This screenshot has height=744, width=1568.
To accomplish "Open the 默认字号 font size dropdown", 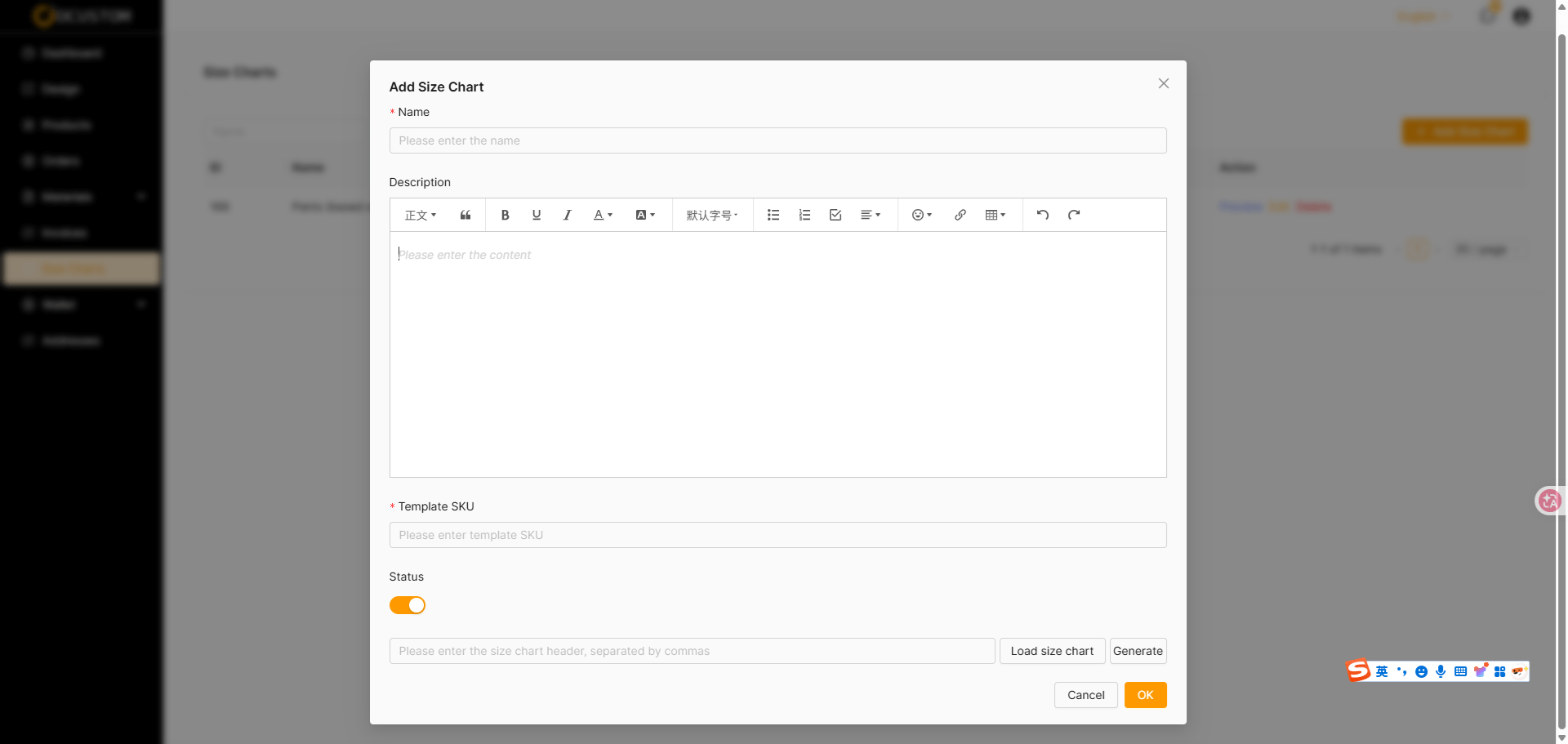I will (x=711, y=215).
